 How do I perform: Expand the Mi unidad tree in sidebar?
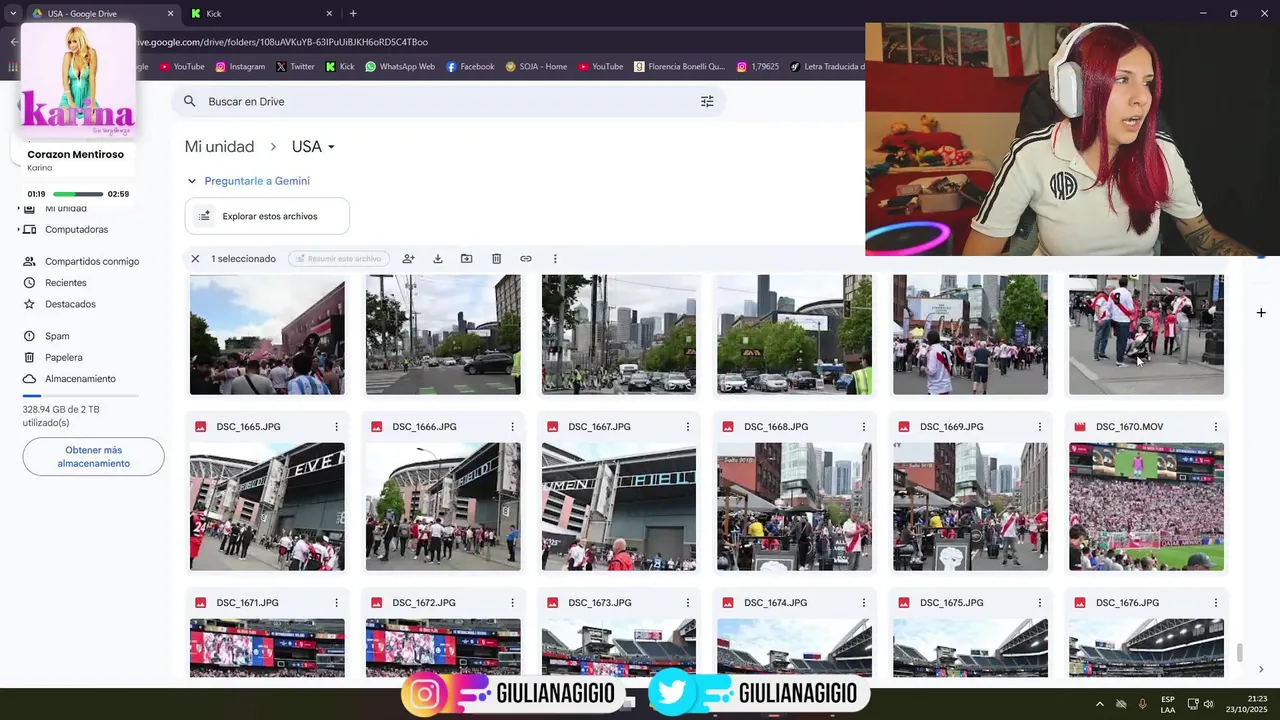click(18, 208)
